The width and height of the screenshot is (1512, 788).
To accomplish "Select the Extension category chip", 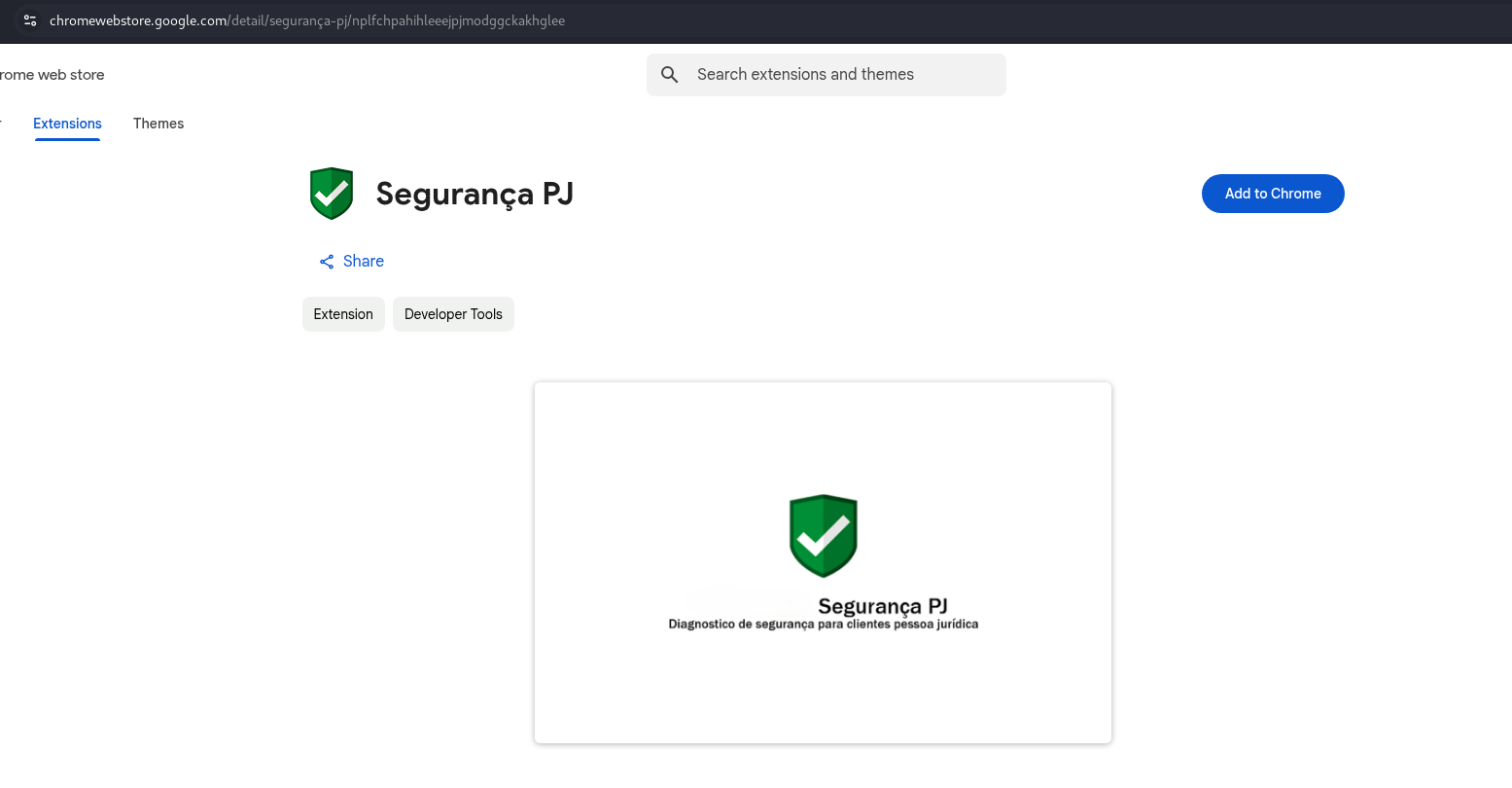I will pos(343,314).
